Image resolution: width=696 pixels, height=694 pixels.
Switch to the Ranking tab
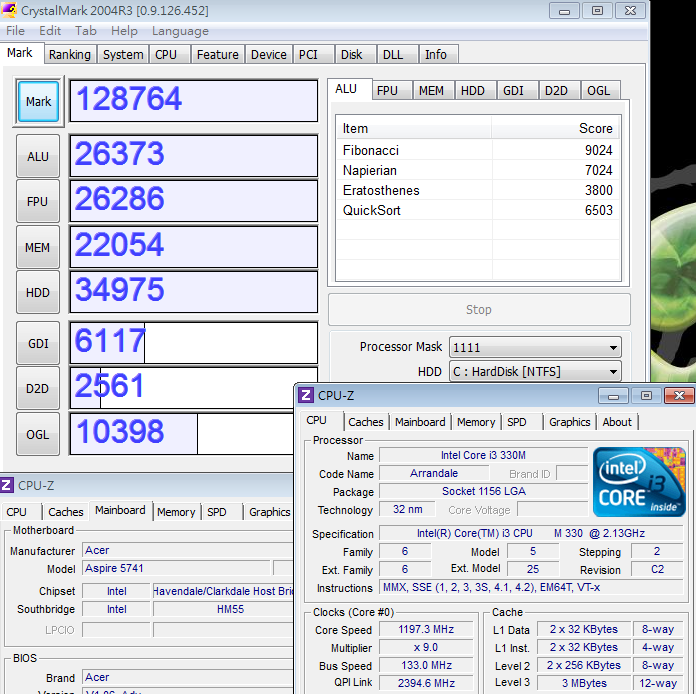(70, 55)
